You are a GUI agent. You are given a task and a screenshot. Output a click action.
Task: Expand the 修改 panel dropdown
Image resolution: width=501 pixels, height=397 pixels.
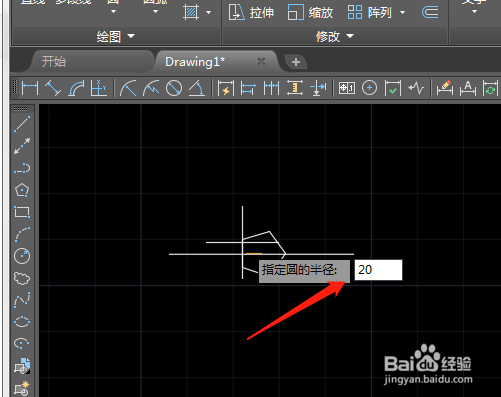(350, 36)
